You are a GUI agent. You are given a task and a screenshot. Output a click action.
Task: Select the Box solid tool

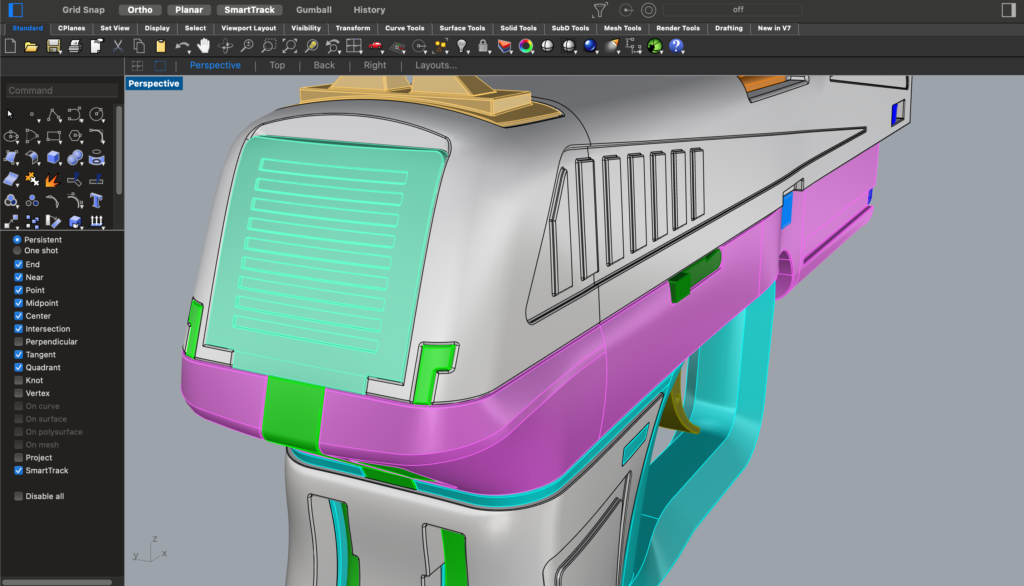(53, 158)
